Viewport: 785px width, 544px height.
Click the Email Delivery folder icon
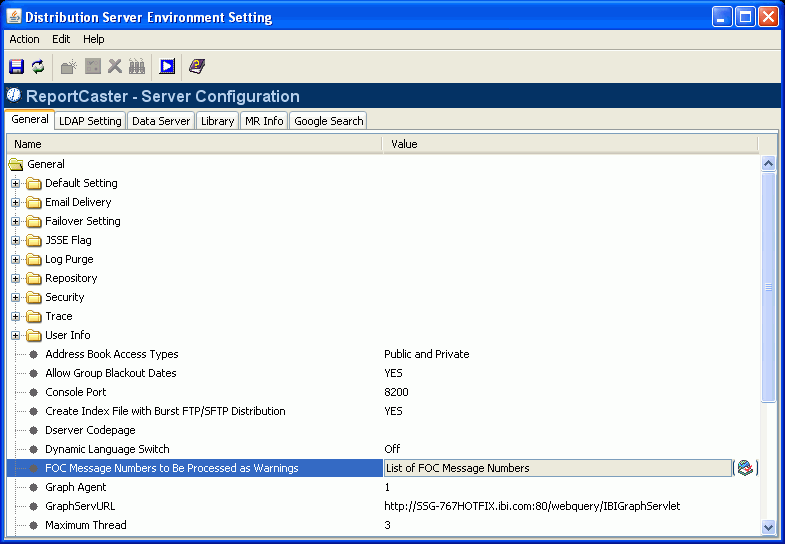click(34, 202)
